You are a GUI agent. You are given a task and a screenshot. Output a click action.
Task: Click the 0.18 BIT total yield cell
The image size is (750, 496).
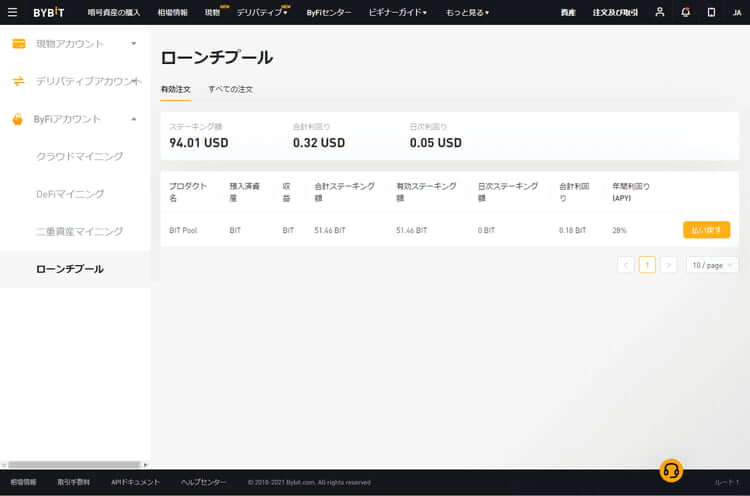click(x=573, y=231)
